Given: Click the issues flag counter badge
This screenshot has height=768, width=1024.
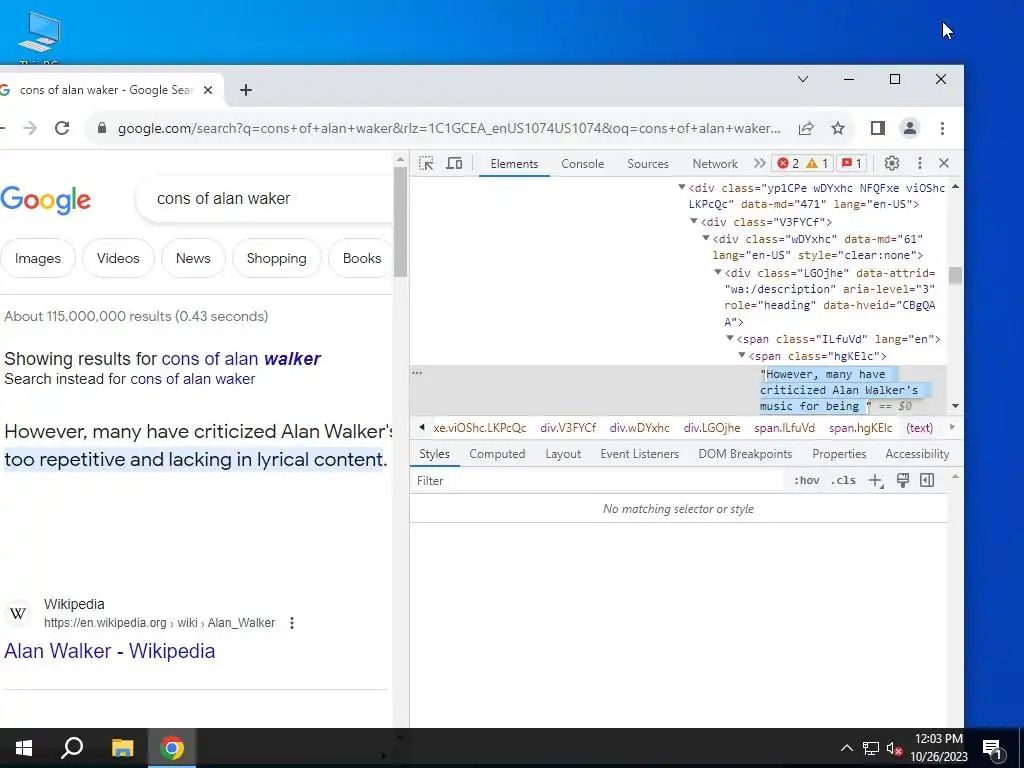Looking at the screenshot, I should [852, 163].
